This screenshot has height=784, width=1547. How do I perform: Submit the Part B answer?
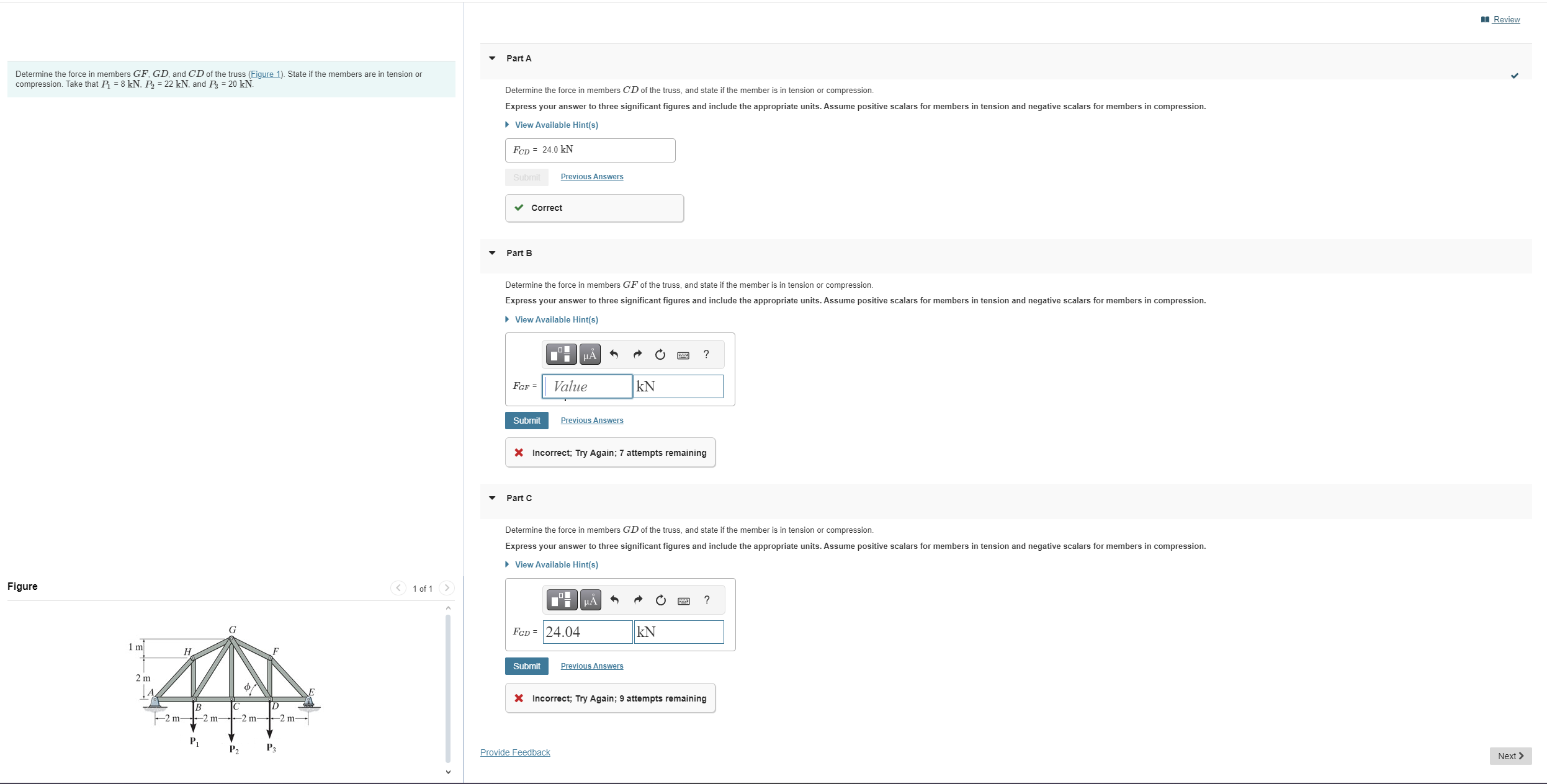pos(526,421)
